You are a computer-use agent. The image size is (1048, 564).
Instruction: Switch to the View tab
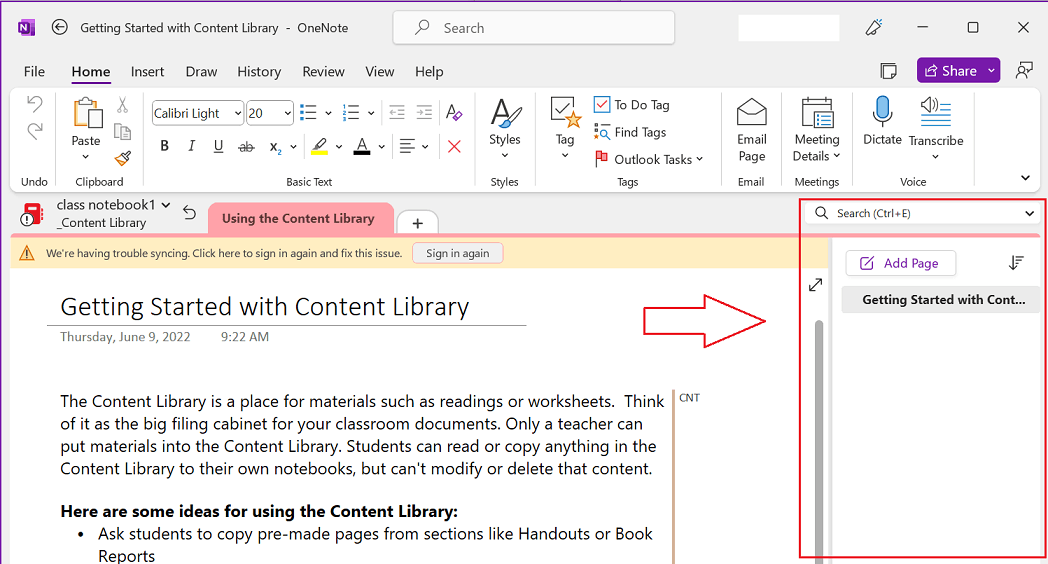click(380, 72)
